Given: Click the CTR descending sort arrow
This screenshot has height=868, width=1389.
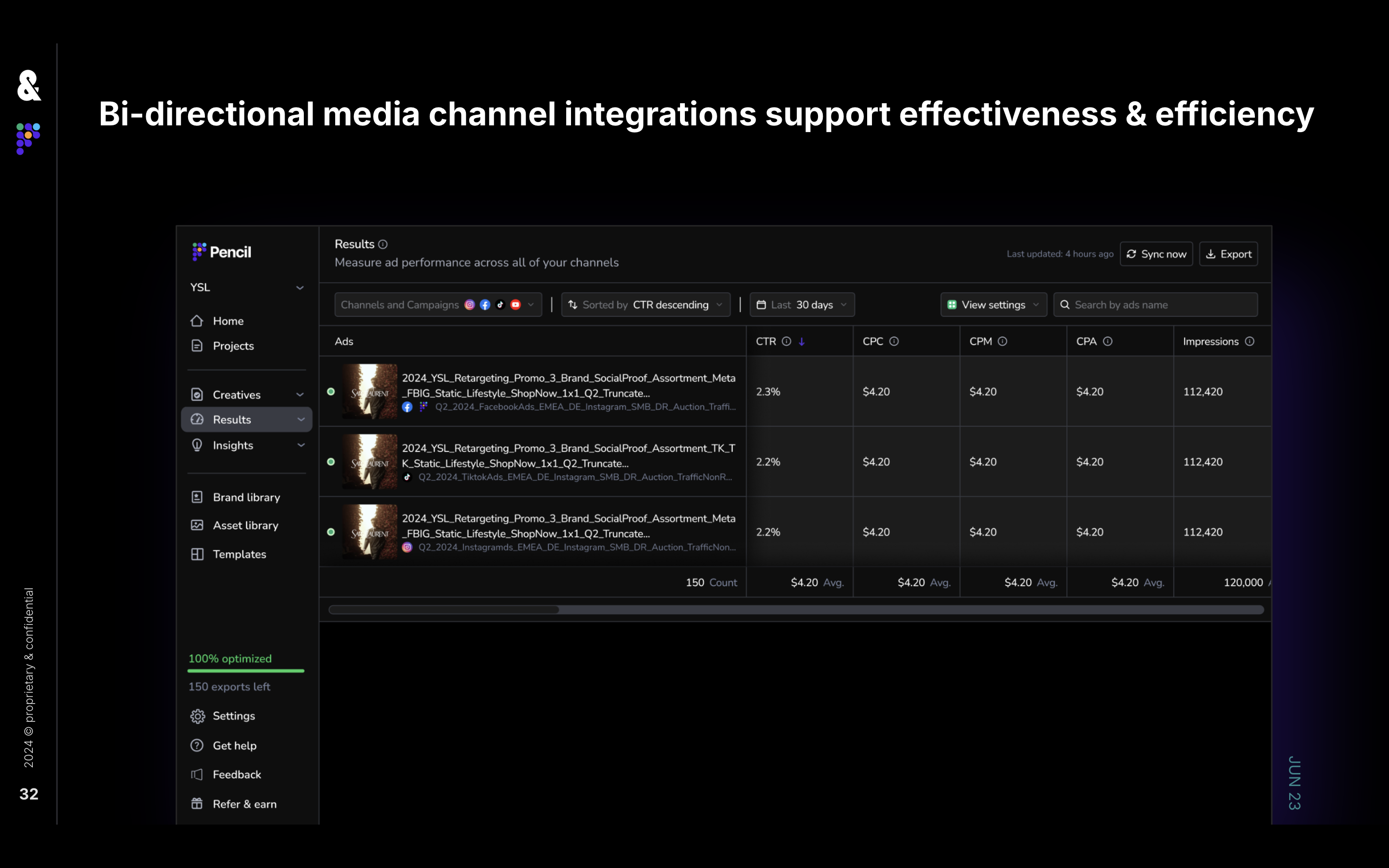Looking at the screenshot, I should pyautogui.click(x=802, y=341).
